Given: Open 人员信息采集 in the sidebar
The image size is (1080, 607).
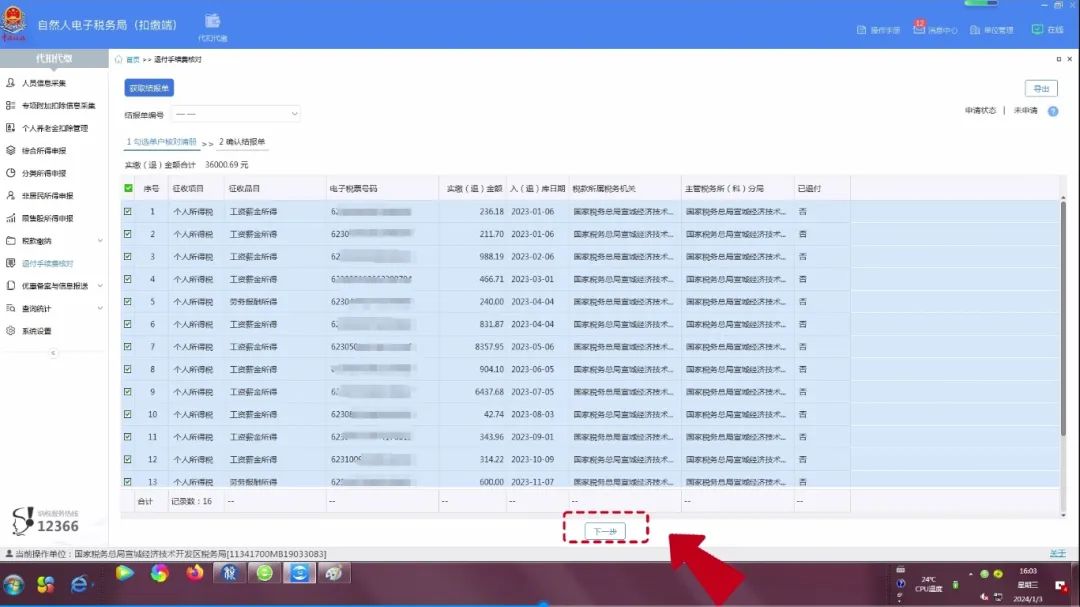Looking at the screenshot, I should [x=44, y=83].
